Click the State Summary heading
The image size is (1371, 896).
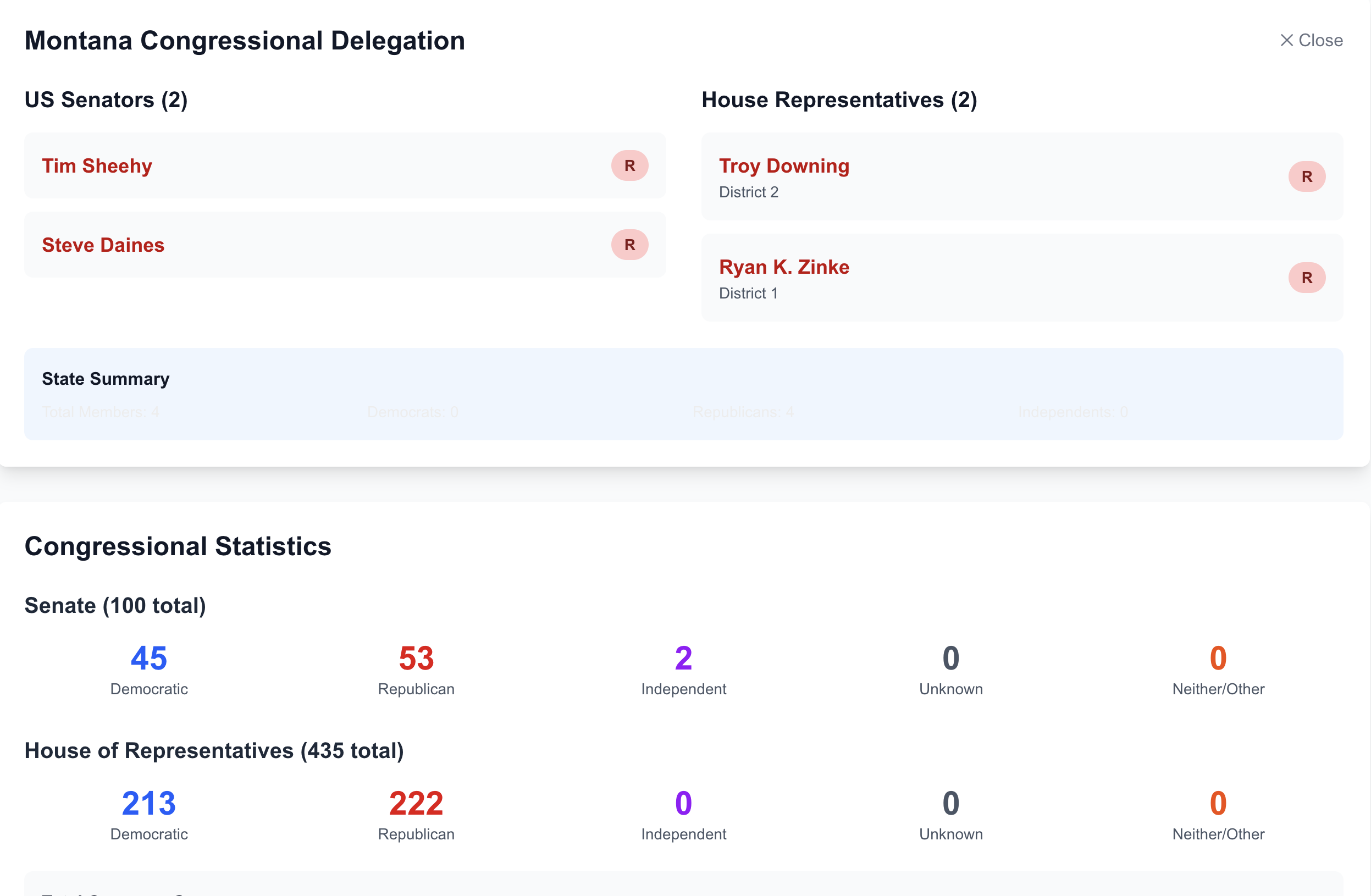click(x=106, y=379)
